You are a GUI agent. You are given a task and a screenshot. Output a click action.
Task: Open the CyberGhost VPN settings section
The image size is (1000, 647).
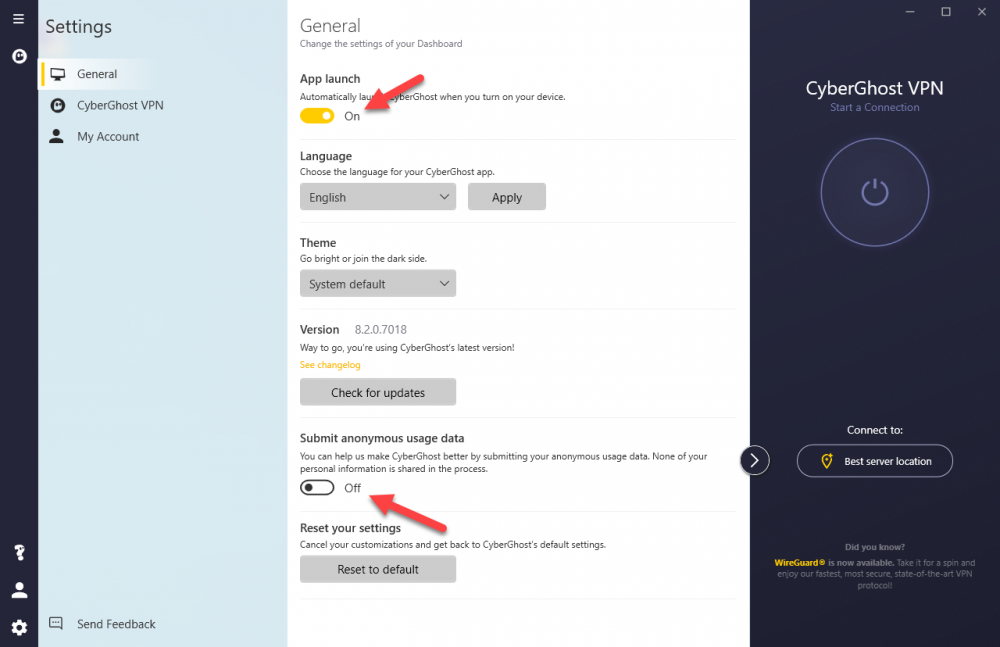[x=119, y=105]
